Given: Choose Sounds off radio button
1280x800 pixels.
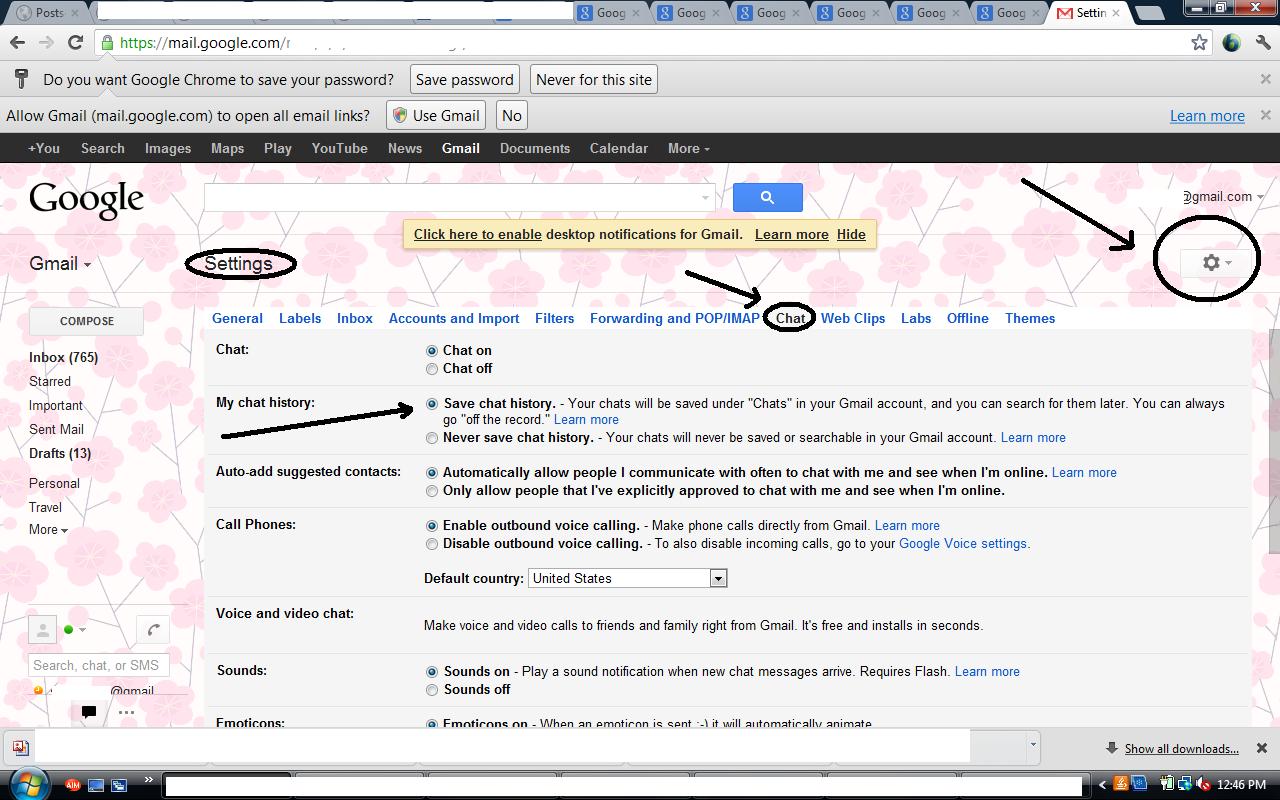Looking at the screenshot, I should [432, 690].
